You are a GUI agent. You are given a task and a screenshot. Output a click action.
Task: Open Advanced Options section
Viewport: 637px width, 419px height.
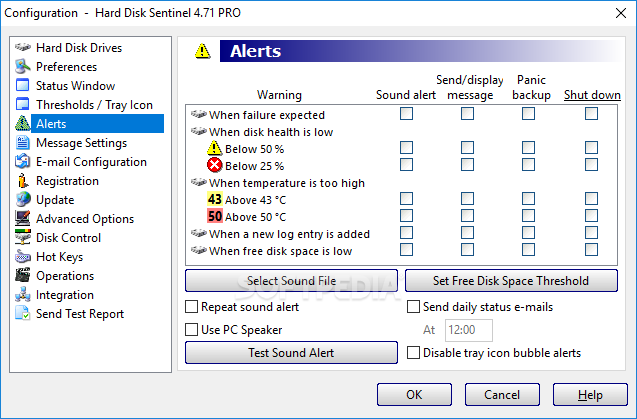pyautogui.click(x=85, y=219)
